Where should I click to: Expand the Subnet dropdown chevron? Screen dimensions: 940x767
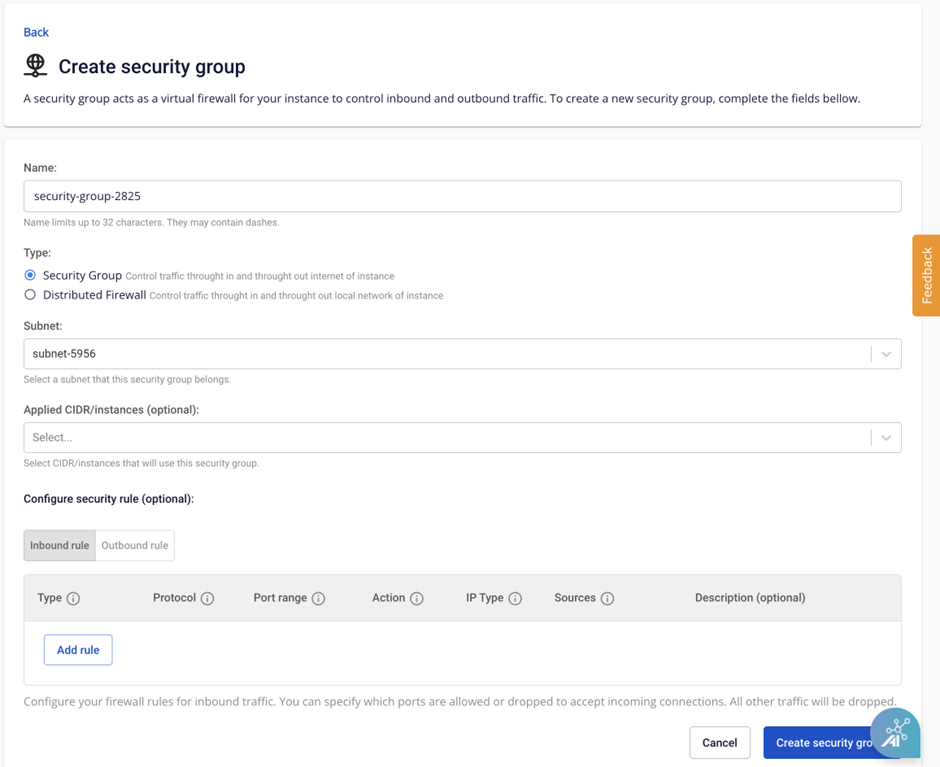coord(885,354)
